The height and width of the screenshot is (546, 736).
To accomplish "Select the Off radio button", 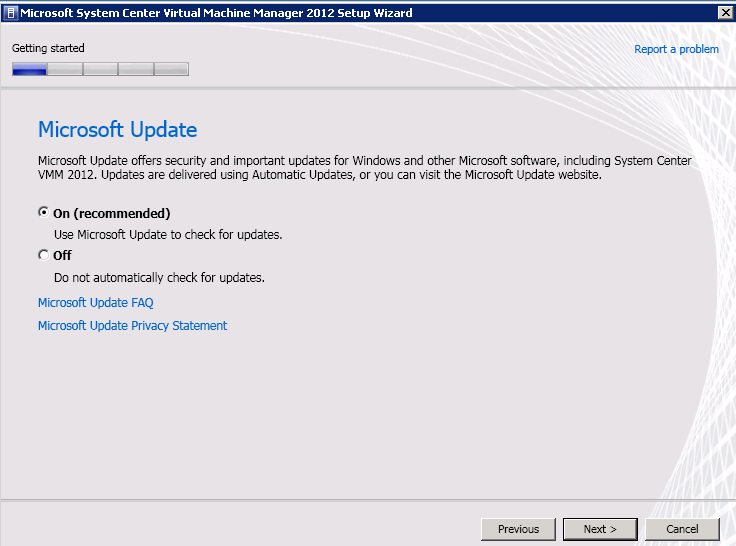I will point(44,255).
